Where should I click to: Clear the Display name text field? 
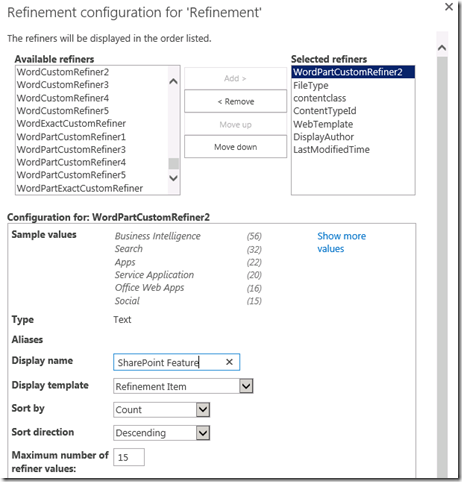click(229, 362)
